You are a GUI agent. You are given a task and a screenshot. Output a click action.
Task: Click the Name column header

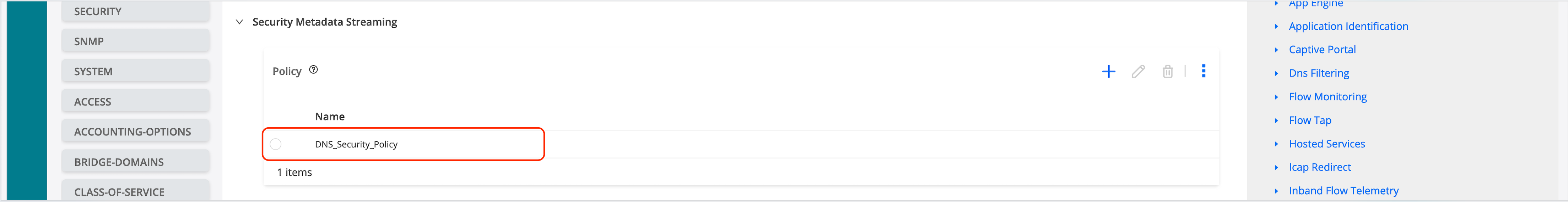tap(330, 117)
